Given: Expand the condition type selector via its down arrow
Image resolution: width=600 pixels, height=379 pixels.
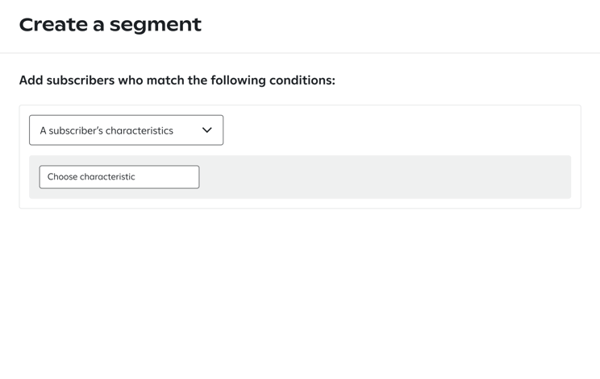Looking at the screenshot, I should click(x=207, y=130).
